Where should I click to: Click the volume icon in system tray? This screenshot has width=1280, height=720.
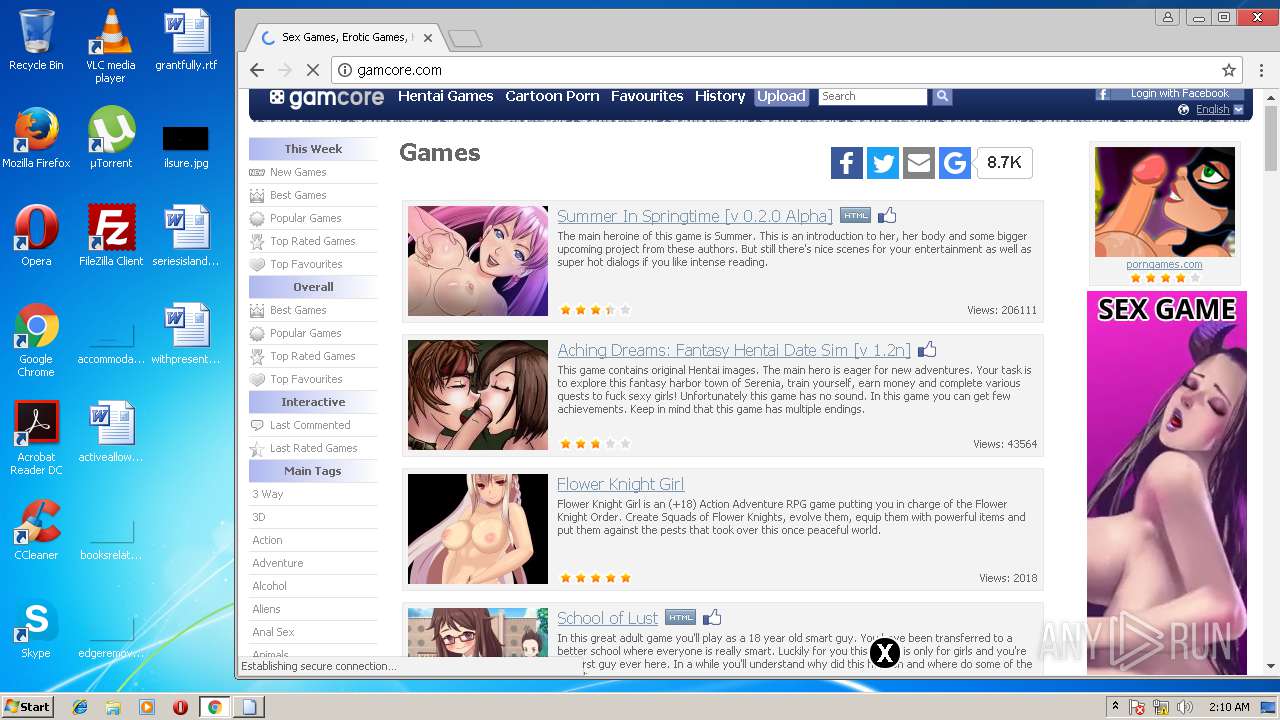(1186, 707)
